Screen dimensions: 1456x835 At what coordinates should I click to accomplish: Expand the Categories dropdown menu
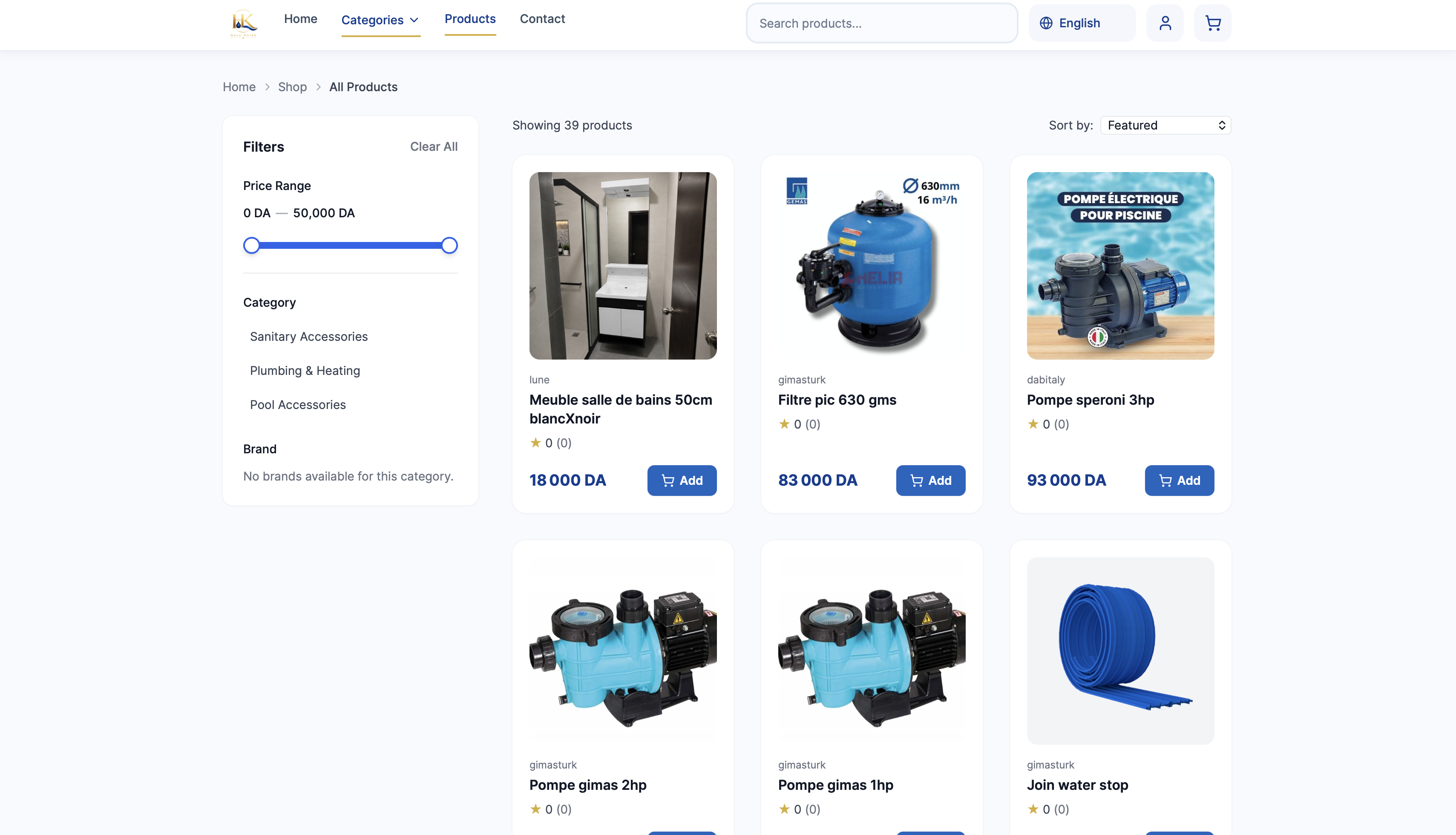pyautogui.click(x=381, y=20)
